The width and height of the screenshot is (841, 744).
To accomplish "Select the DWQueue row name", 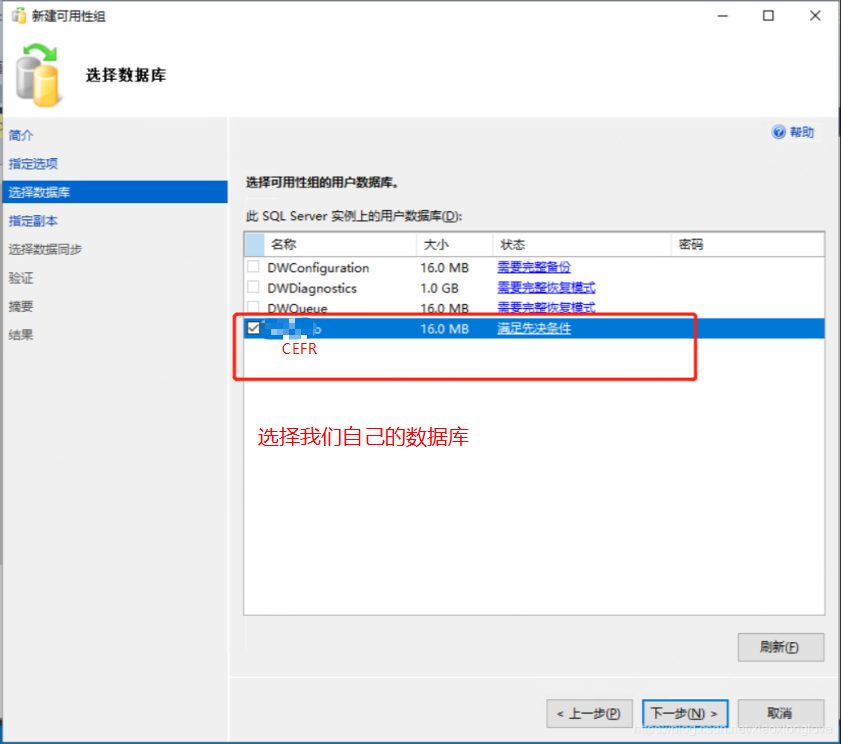I will coord(297,308).
